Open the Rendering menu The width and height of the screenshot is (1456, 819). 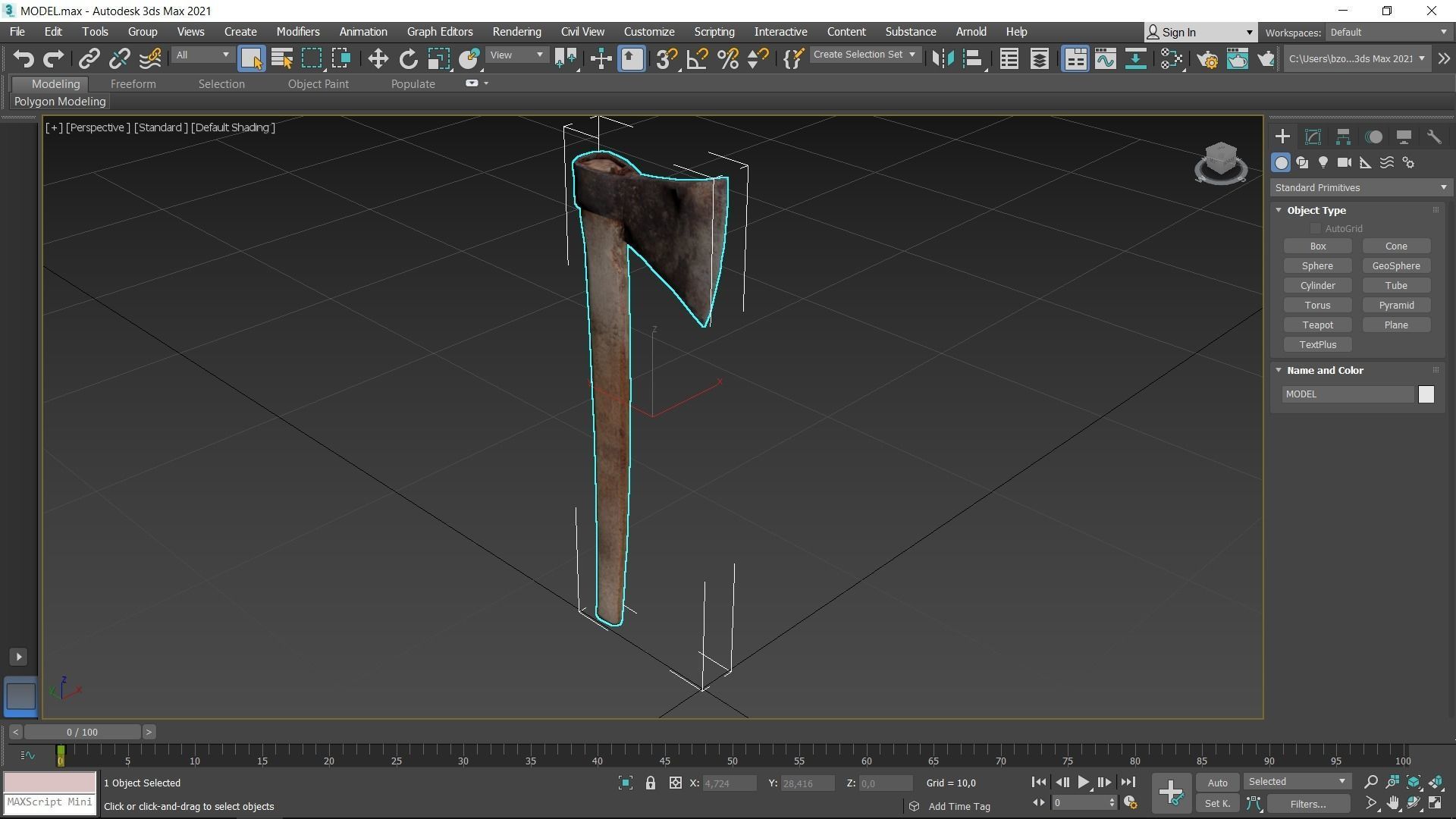tap(516, 32)
